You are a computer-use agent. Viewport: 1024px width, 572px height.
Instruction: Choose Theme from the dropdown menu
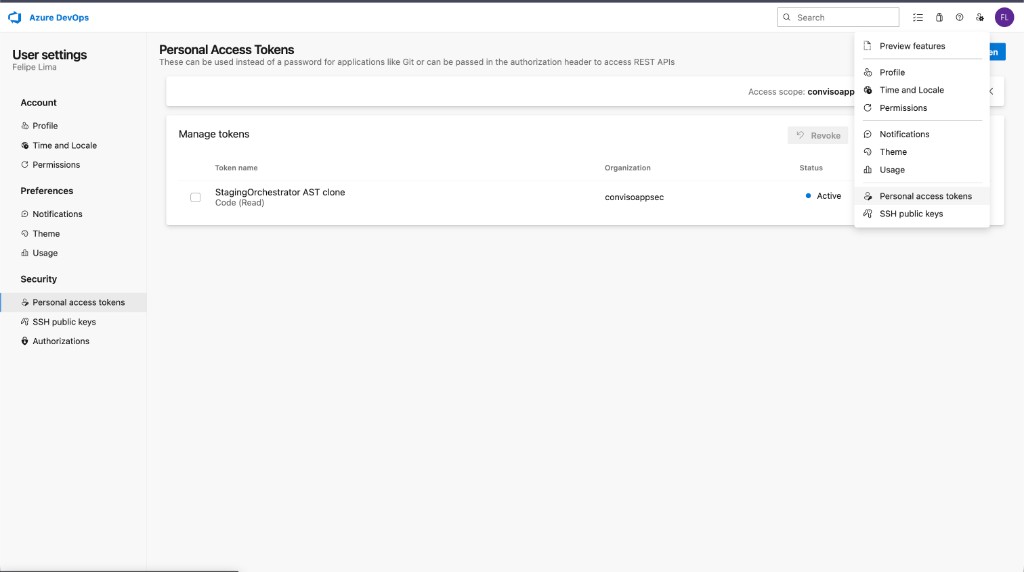(x=921, y=151)
